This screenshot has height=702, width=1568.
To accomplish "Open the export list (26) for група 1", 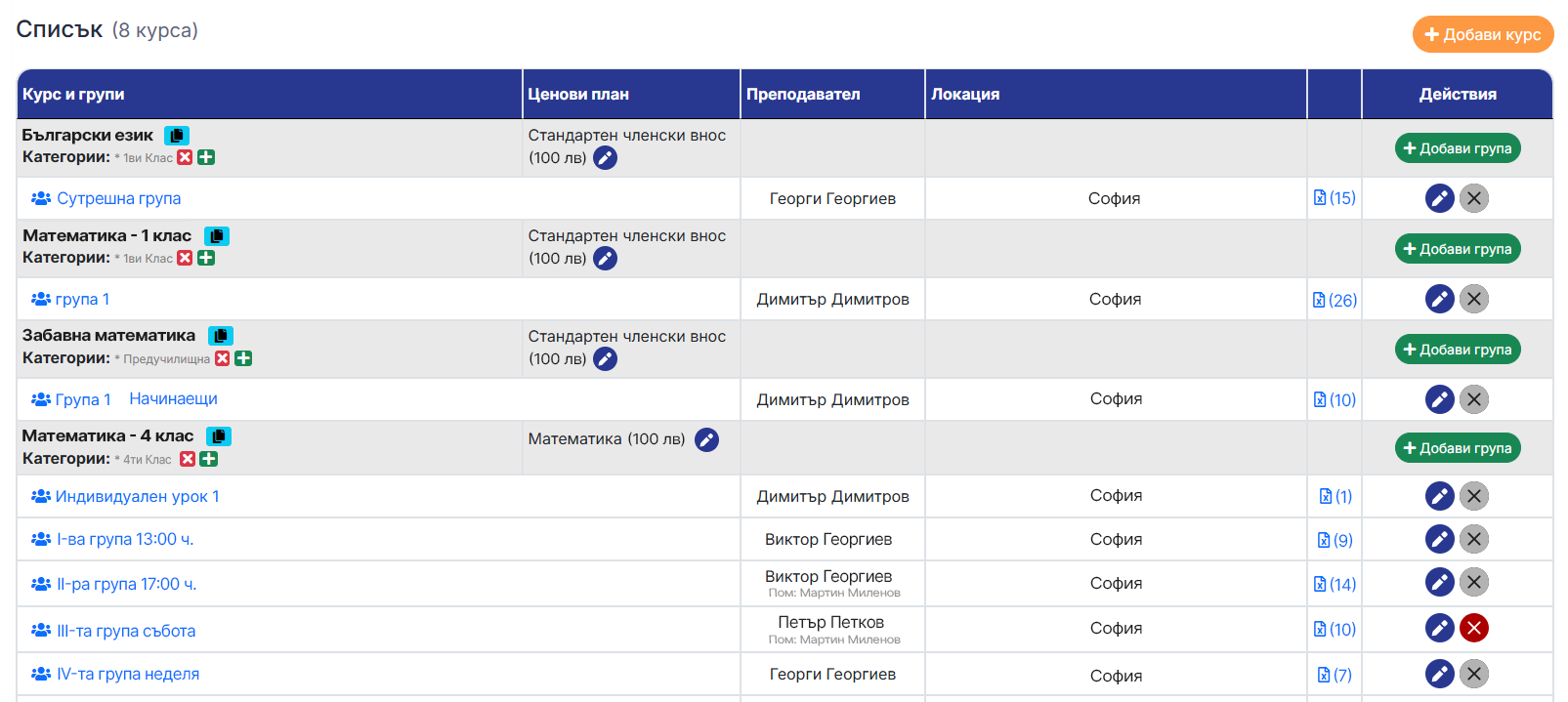I will coord(1335,301).
